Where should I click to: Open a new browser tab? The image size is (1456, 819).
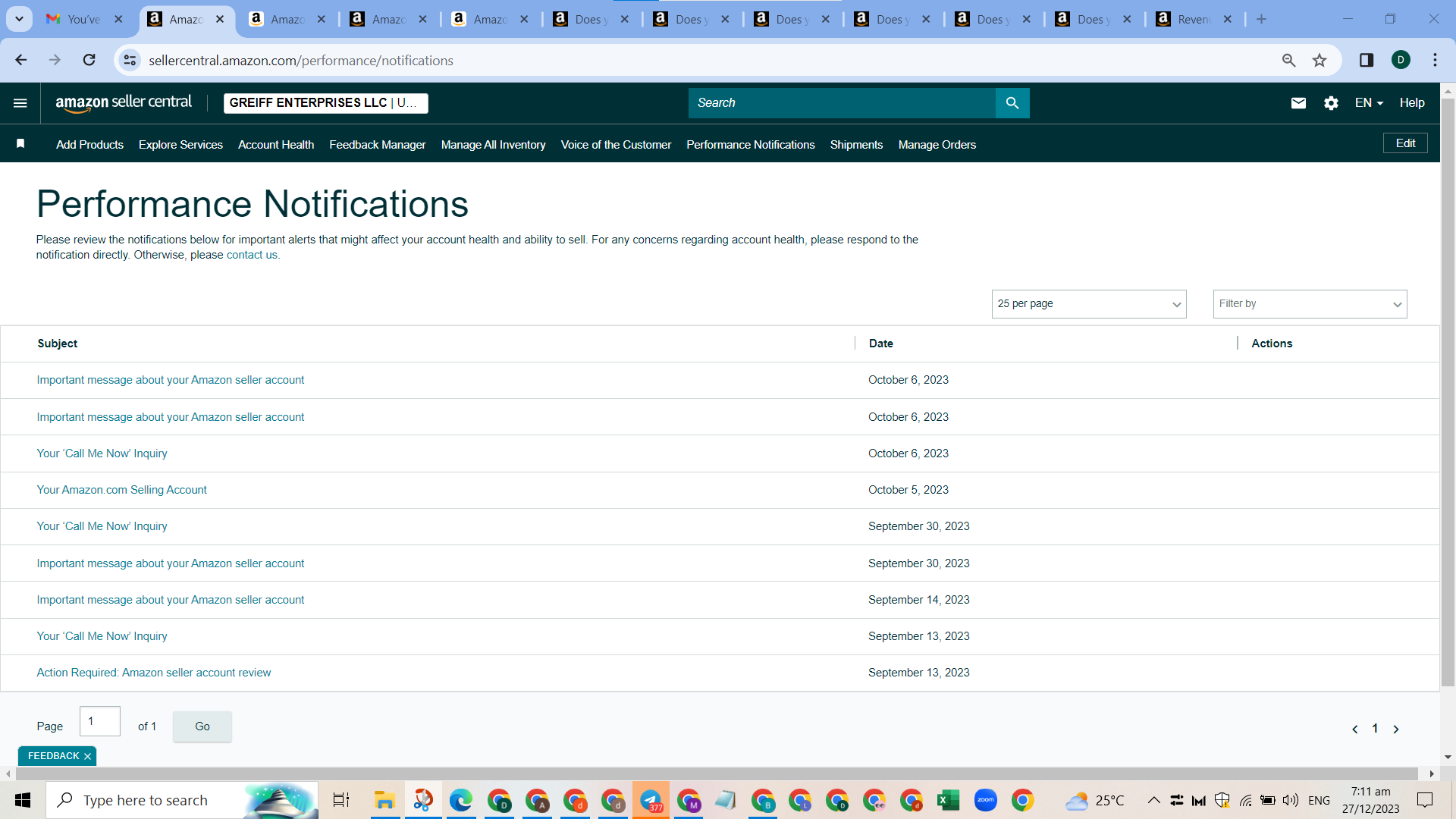coord(1261,20)
